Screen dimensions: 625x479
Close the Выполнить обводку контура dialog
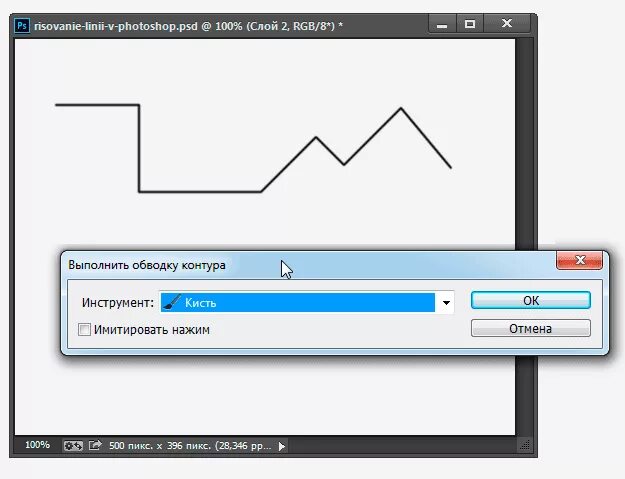click(580, 260)
